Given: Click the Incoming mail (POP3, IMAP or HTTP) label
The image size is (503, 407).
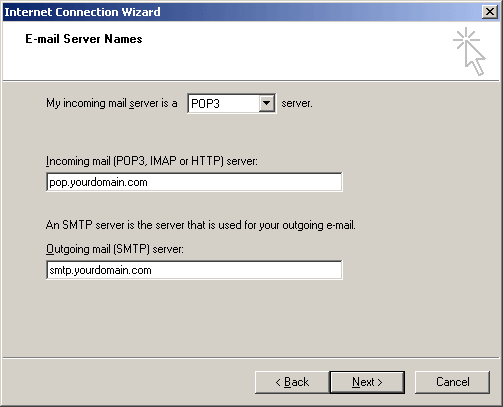Looking at the screenshot, I should point(152,161).
